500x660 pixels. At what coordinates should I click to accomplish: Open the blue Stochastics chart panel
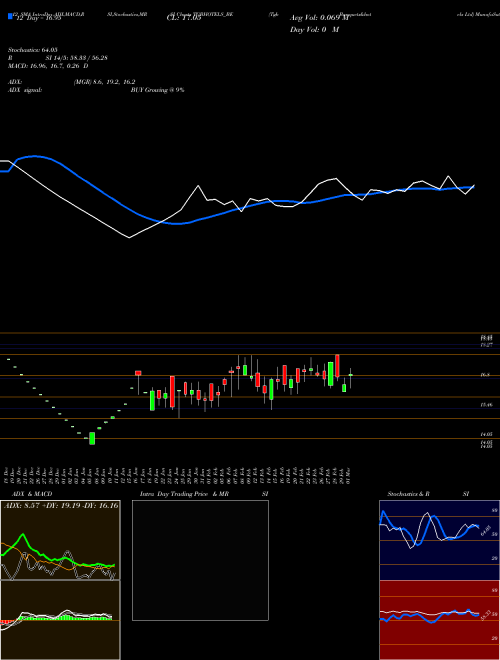pyautogui.click(x=439, y=540)
